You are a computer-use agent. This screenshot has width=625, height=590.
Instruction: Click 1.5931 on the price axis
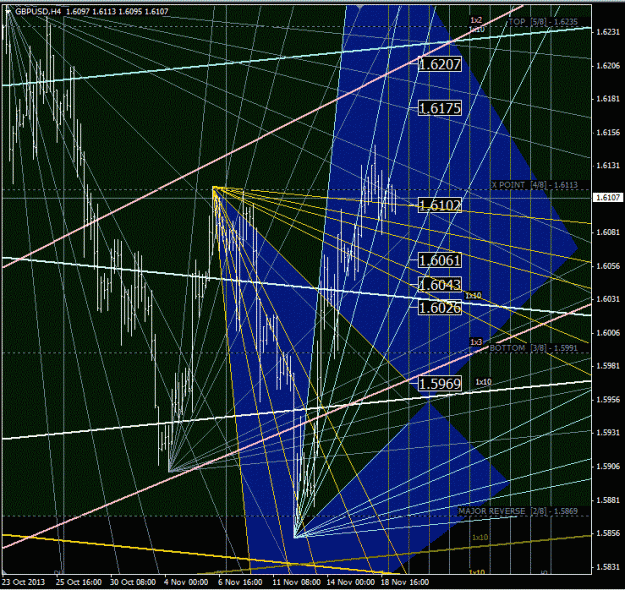608,433
